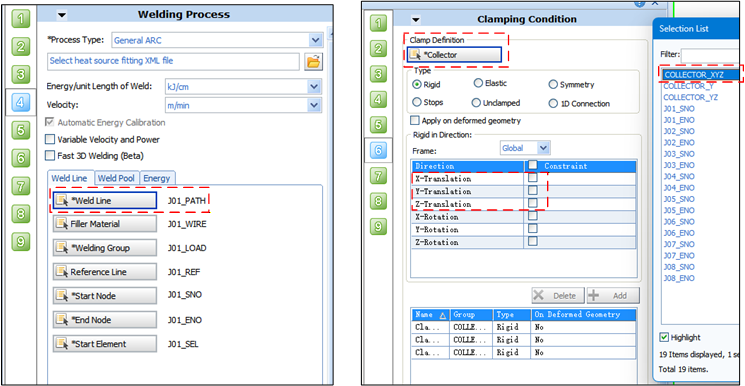Viewport: 745px width, 386px height.
Task: Select step 6 in Clamping Condition sidebar
Action: pos(378,151)
